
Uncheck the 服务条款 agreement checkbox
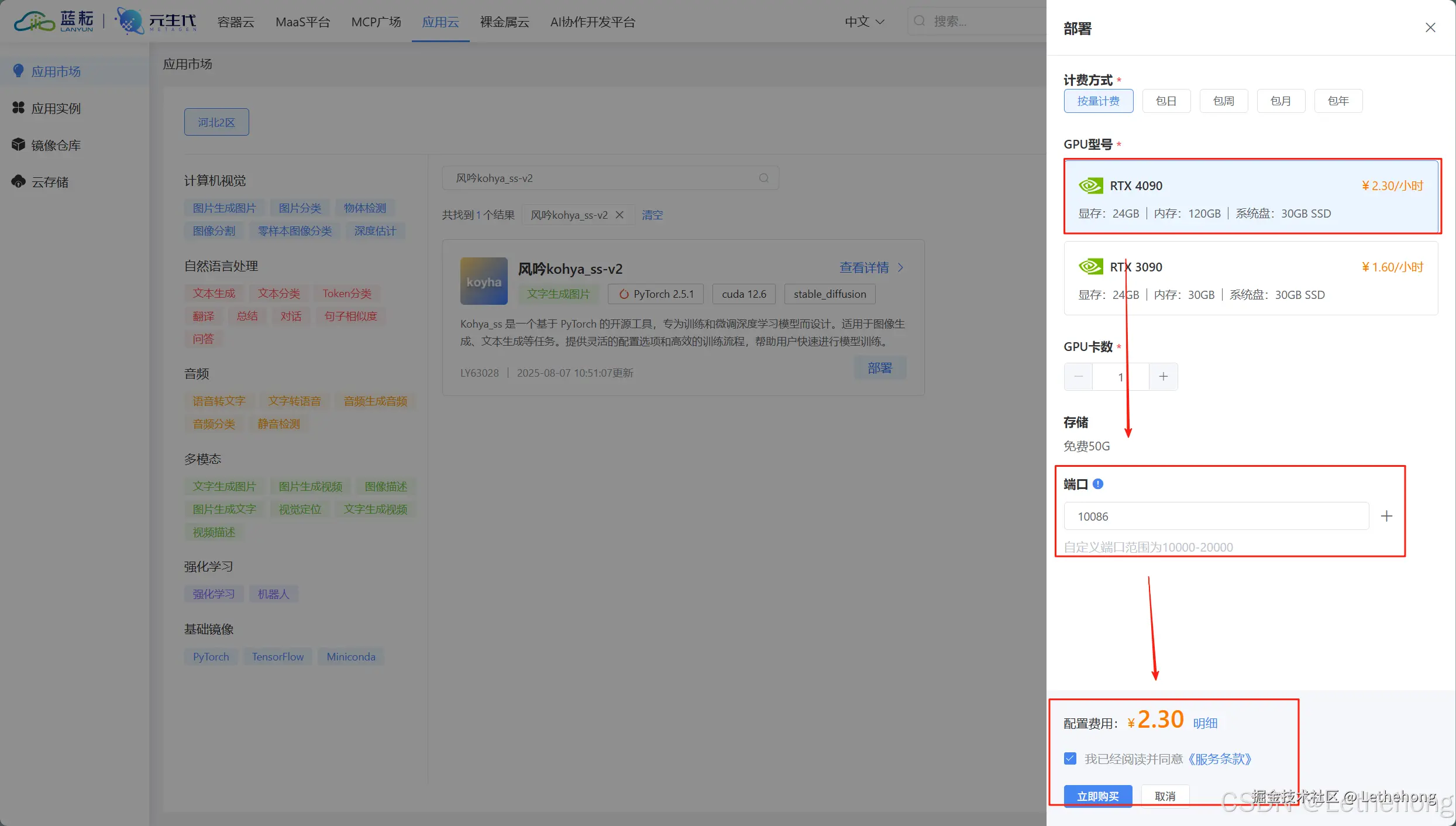[x=1070, y=758]
